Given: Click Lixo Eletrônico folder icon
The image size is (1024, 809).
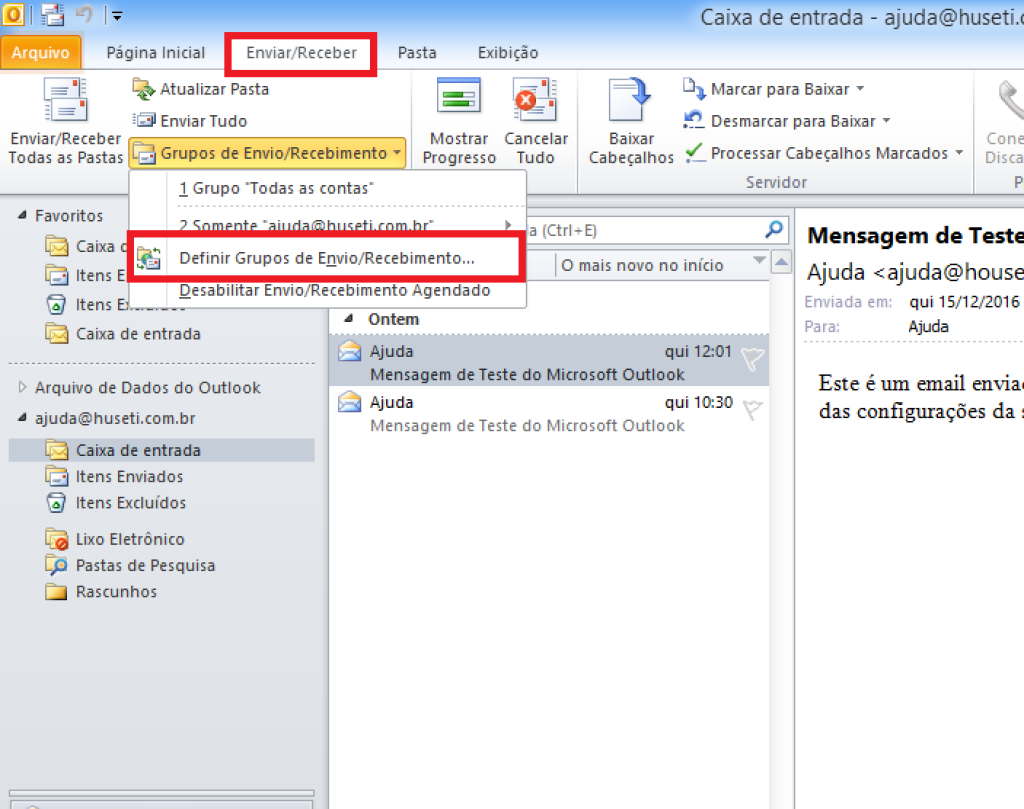Looking at the screenshot, I should pos(57,539).
